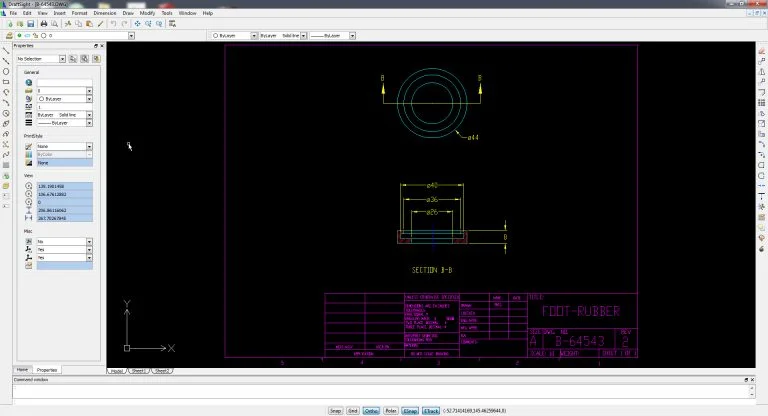This screenshot has height=416, width=768.
Task: Toggle ESnap in the status bar
Action: (410, 410)
